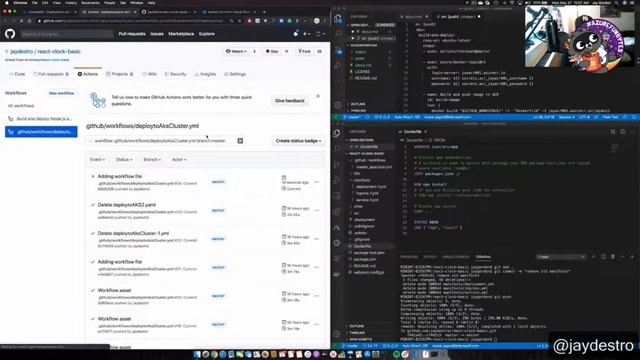
Task: Switch to the PROBLEMS panel tab
Action: [x=409, y=257]
